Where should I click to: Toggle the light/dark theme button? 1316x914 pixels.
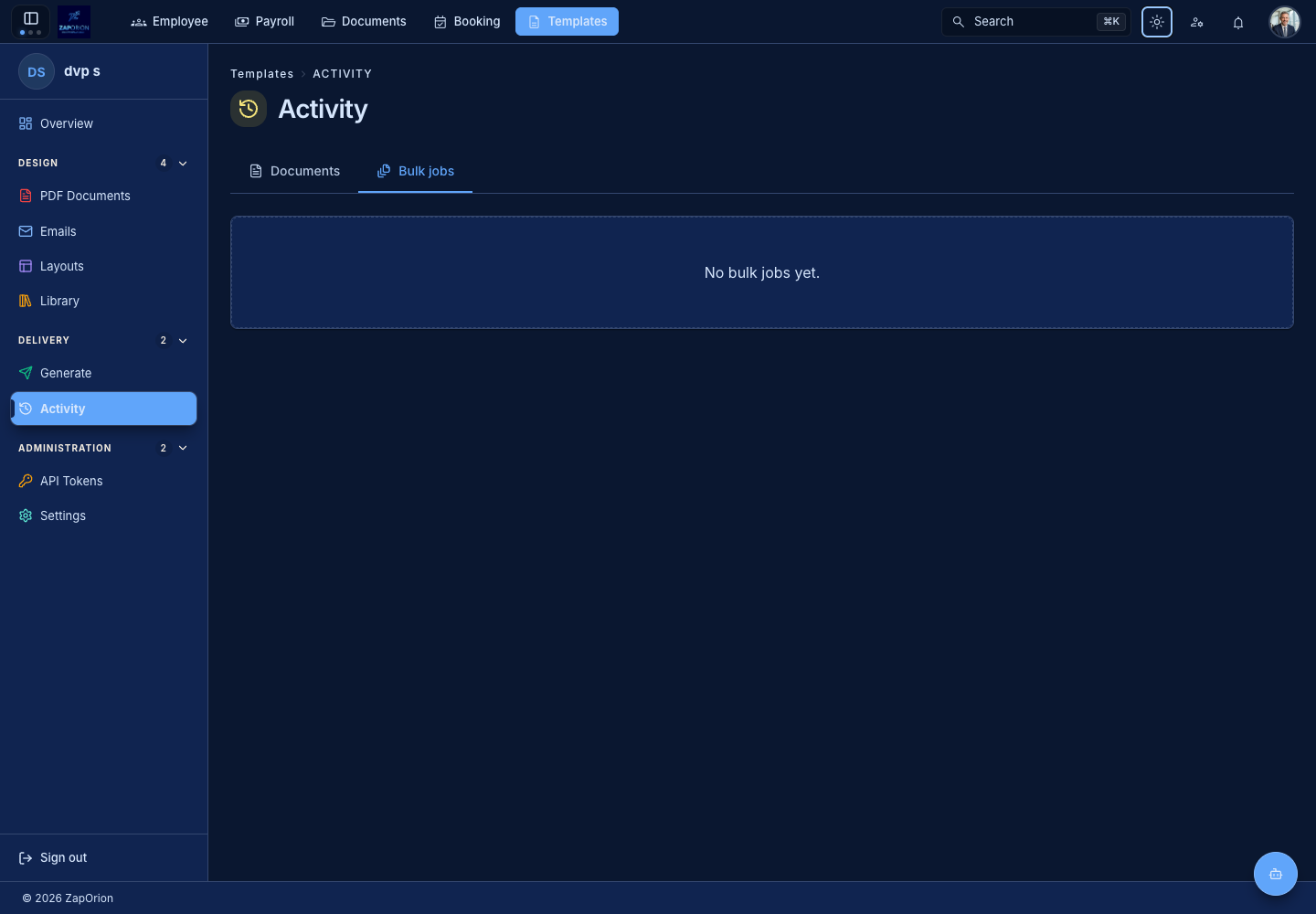pyautogui.click(x=1157, y=22)
